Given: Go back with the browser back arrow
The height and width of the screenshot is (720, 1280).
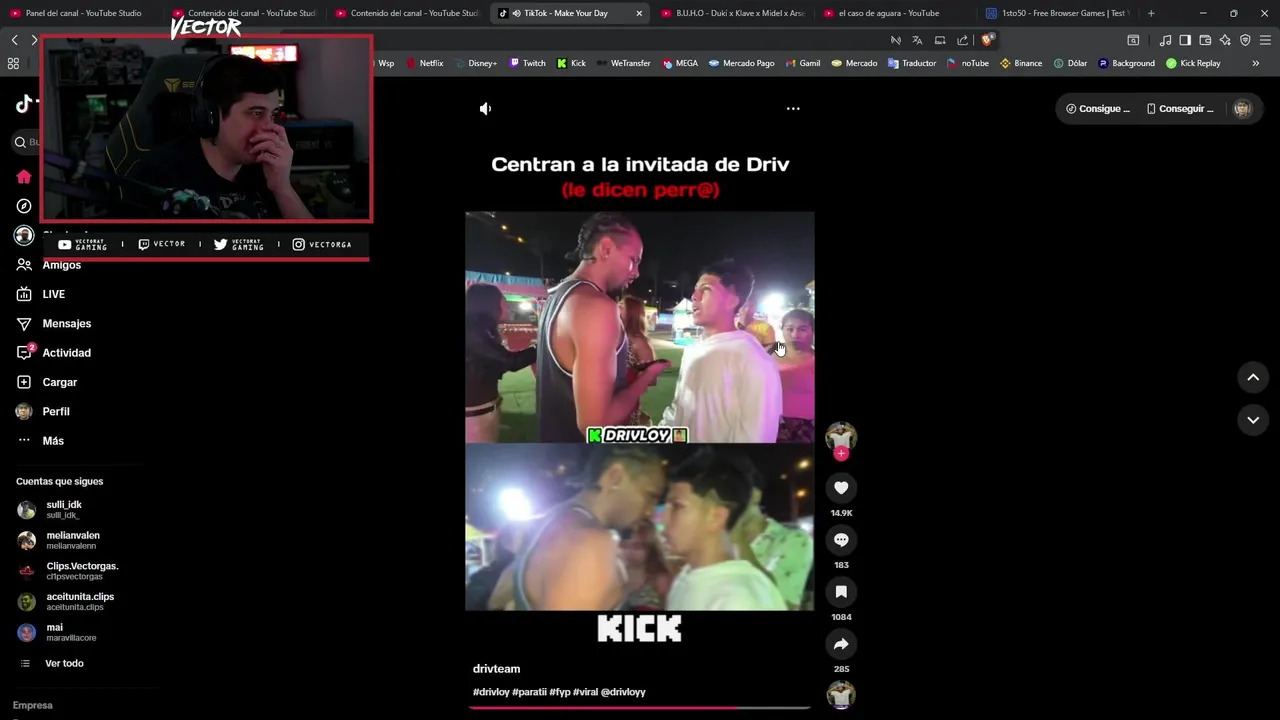Looking at the screenshot, I should (x=14, y=40).
